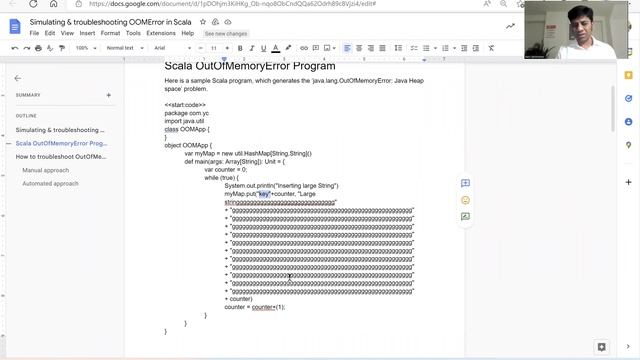Image resolution: width=640 pixels, height=360 pixels.
Task: Open the Extensions menu
Action: [x=161, y=33]
